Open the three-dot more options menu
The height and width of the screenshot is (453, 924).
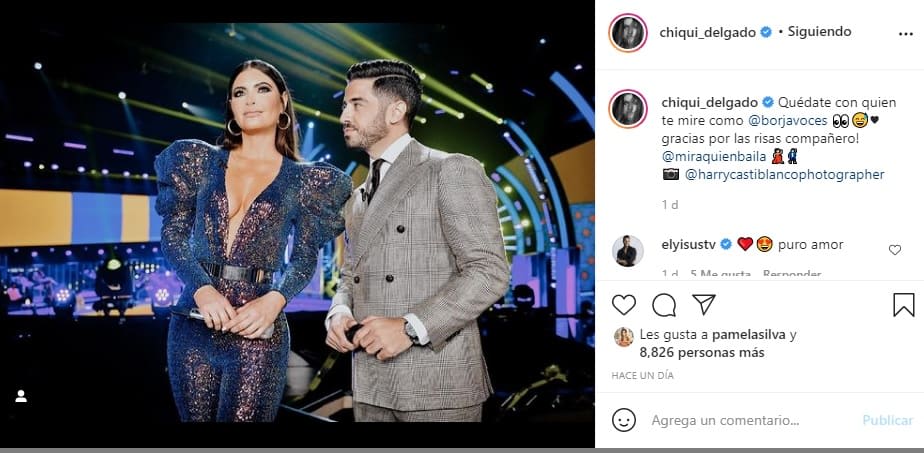[x=905, y=34]
